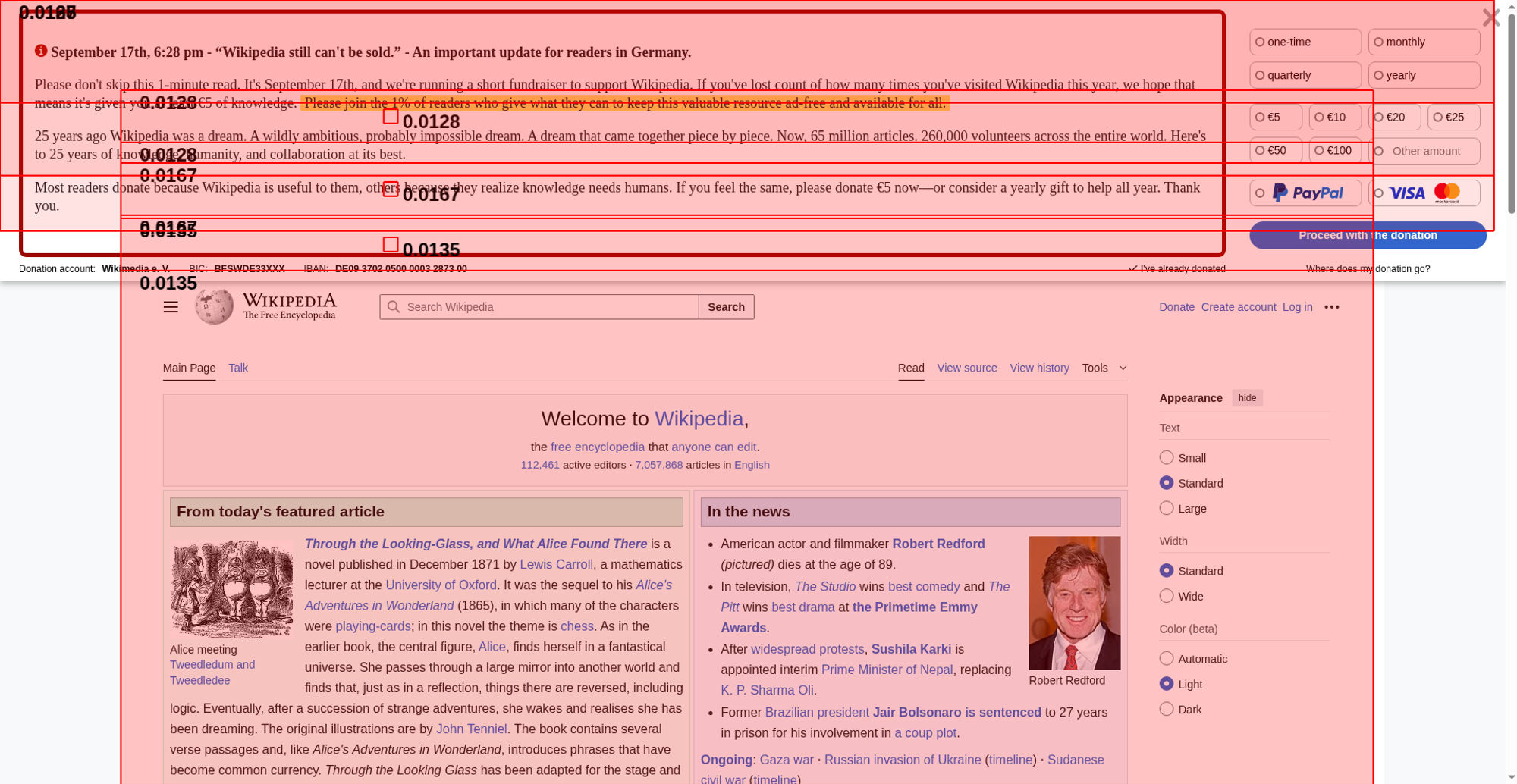Click the red info icon in banner

(41, 51)
